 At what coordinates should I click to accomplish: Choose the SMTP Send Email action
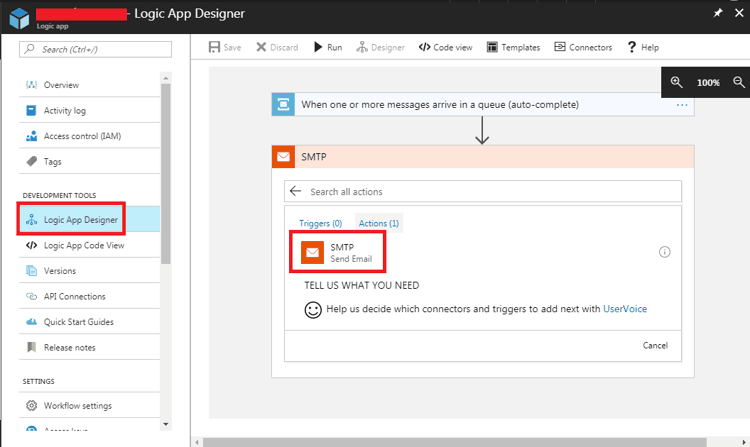(x=337, y=252)
